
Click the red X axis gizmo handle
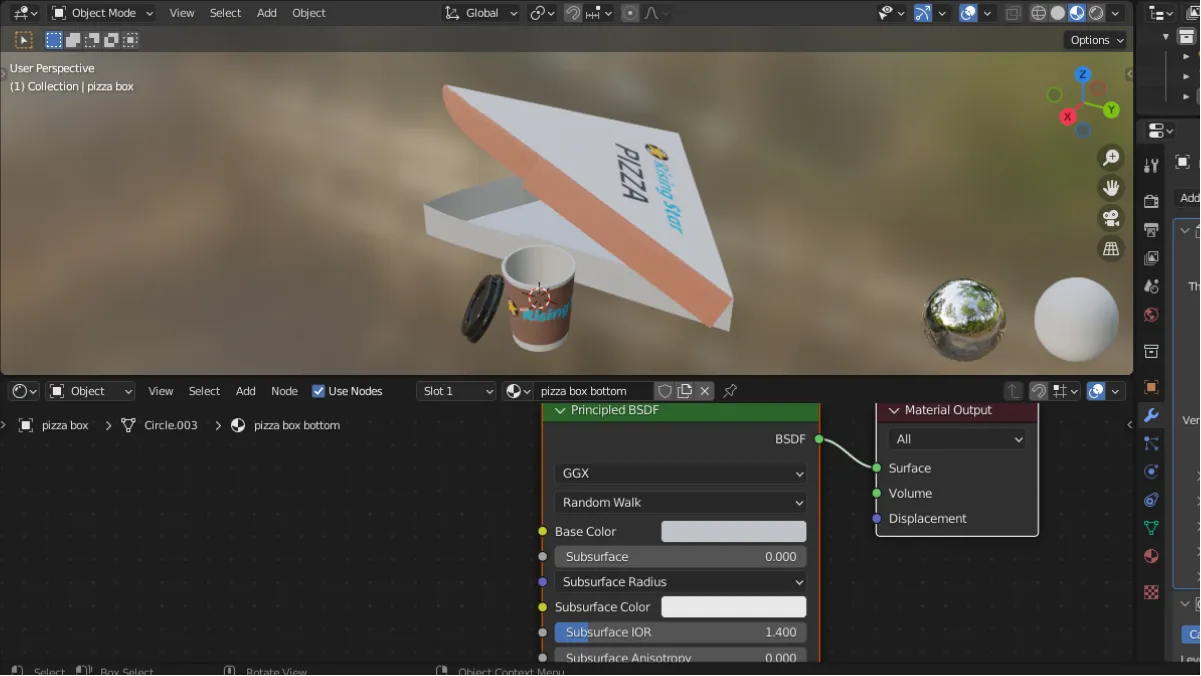1068,117
